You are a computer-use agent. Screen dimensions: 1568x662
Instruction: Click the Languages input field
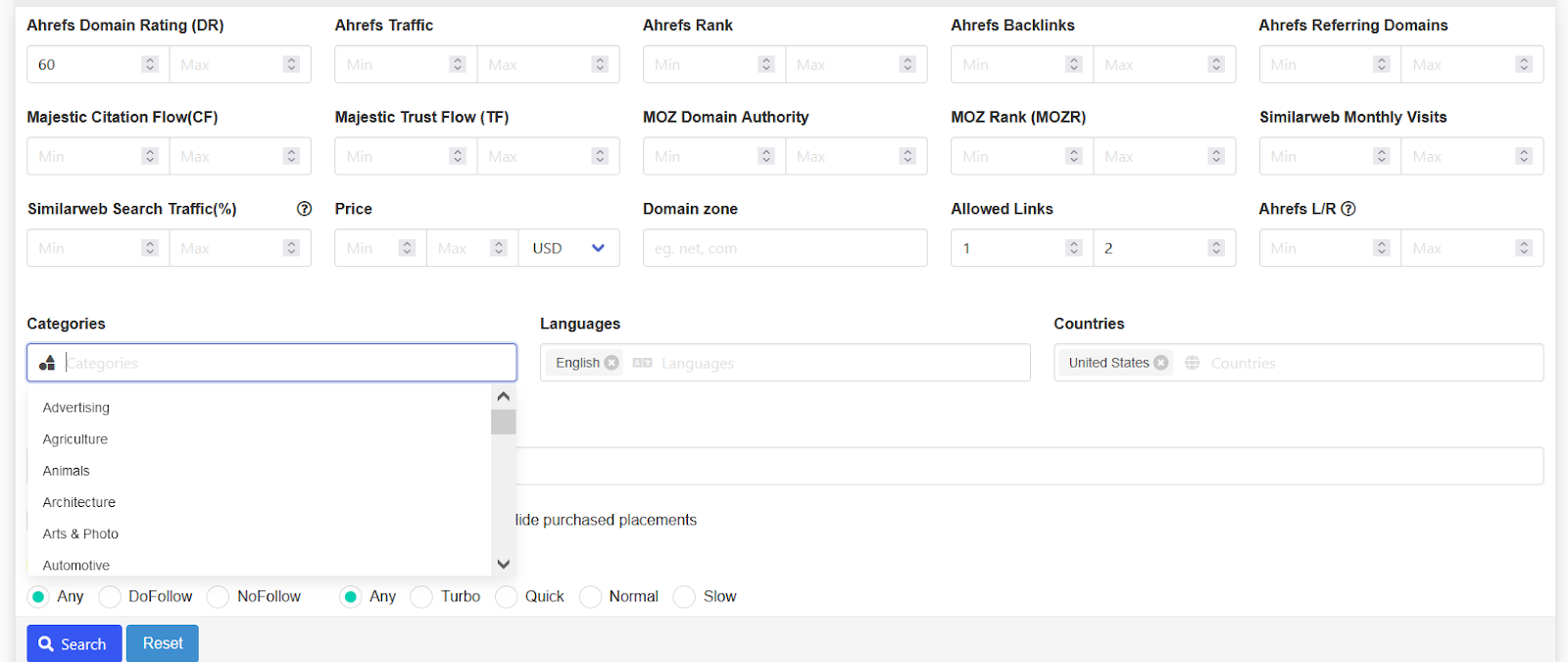[x=785, y=363]
